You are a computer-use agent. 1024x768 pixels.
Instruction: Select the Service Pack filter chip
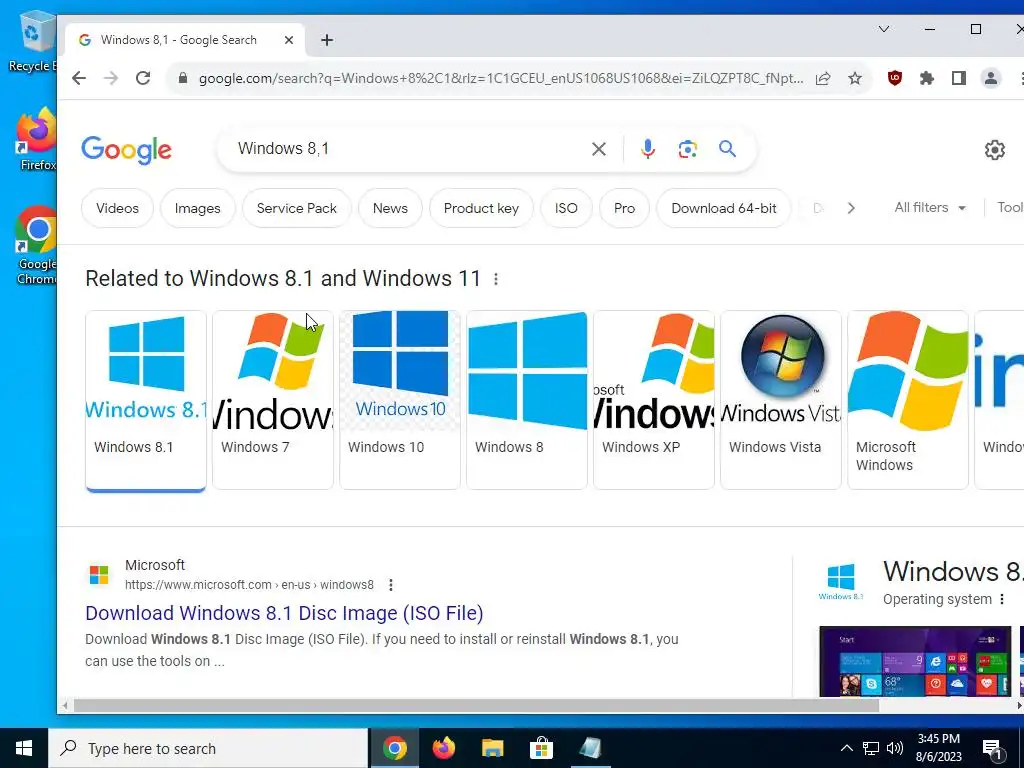coord(296,208)
